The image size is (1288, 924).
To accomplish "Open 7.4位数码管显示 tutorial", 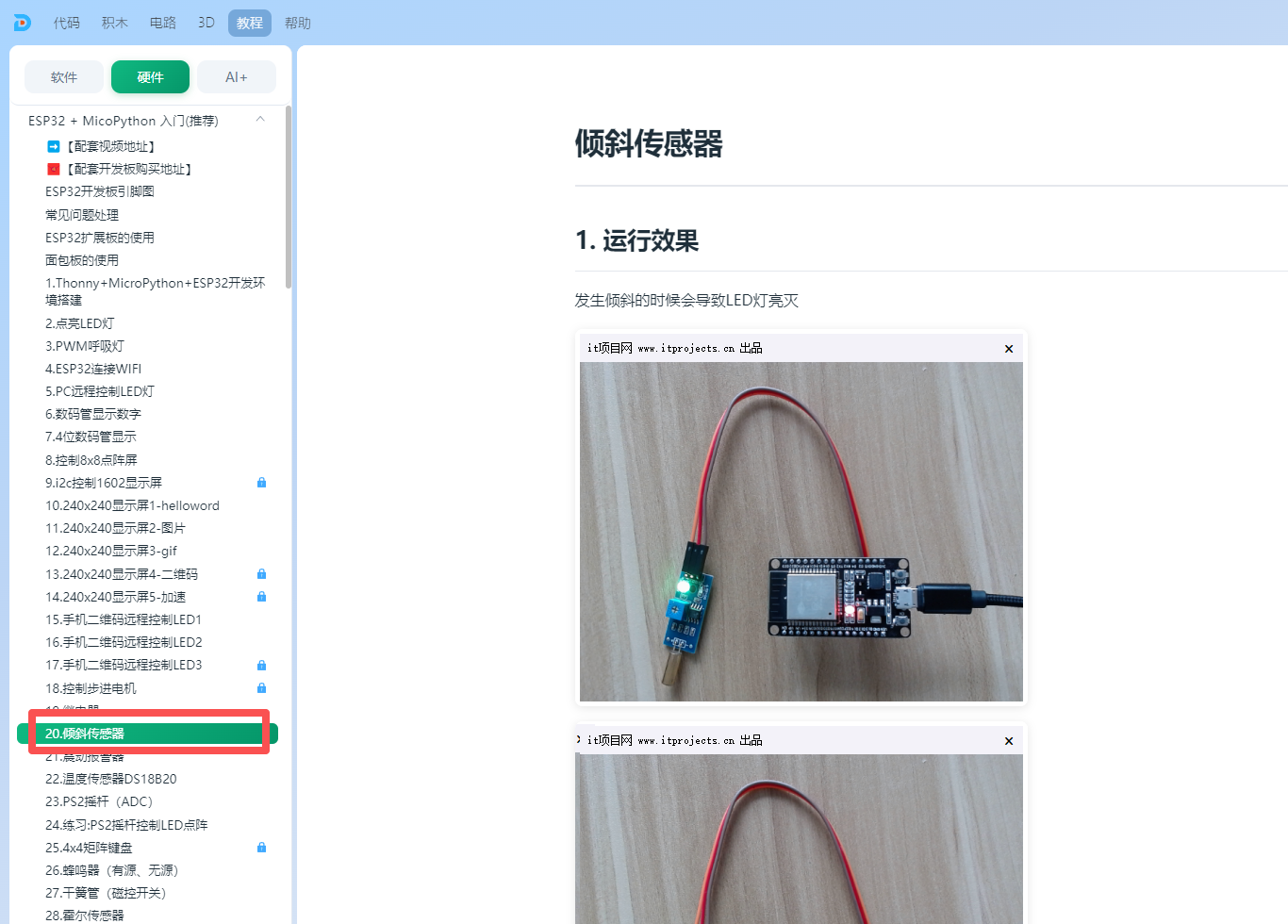I will click(x=91, y=437).
